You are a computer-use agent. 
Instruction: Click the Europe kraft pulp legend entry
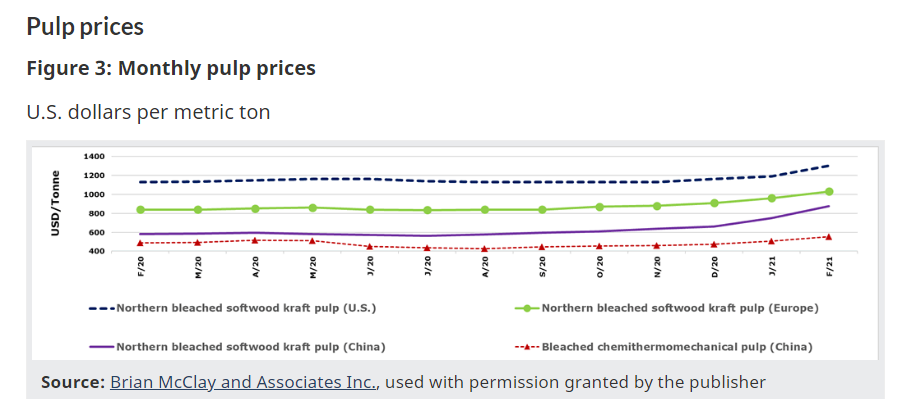click(x=667, y=308)
